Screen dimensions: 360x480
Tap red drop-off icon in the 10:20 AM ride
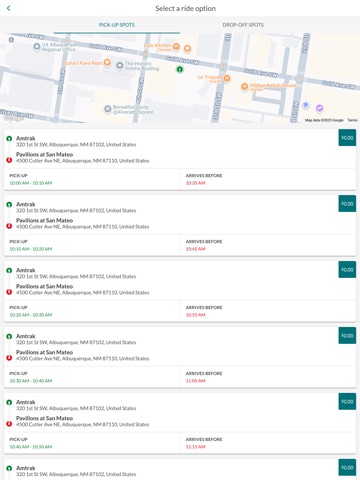(x=9, y=292)
